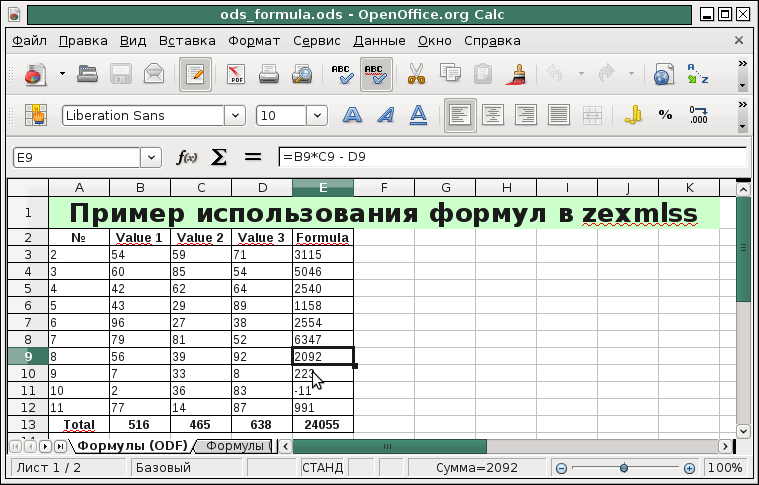Toggle Align Right
This screenshot has width=759, height=485.
click(526, 115)
